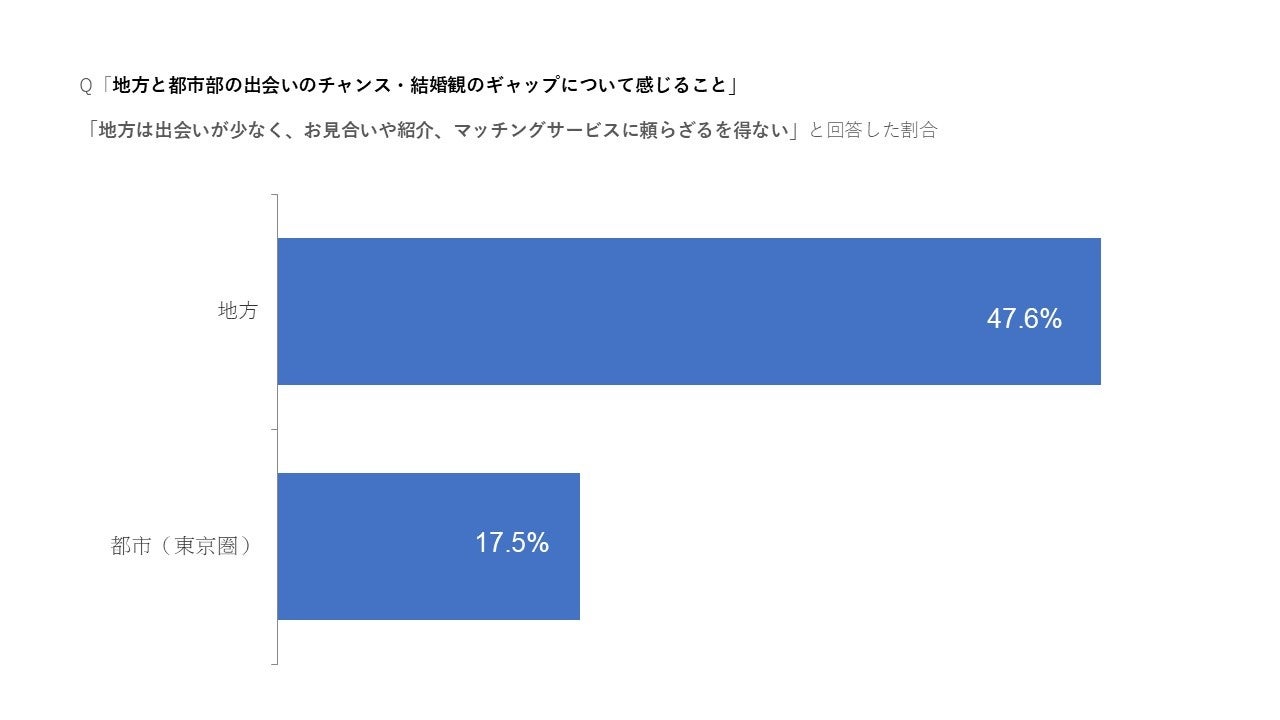
Task: Click the 地方 blue bar
Action: coord(689,311)
